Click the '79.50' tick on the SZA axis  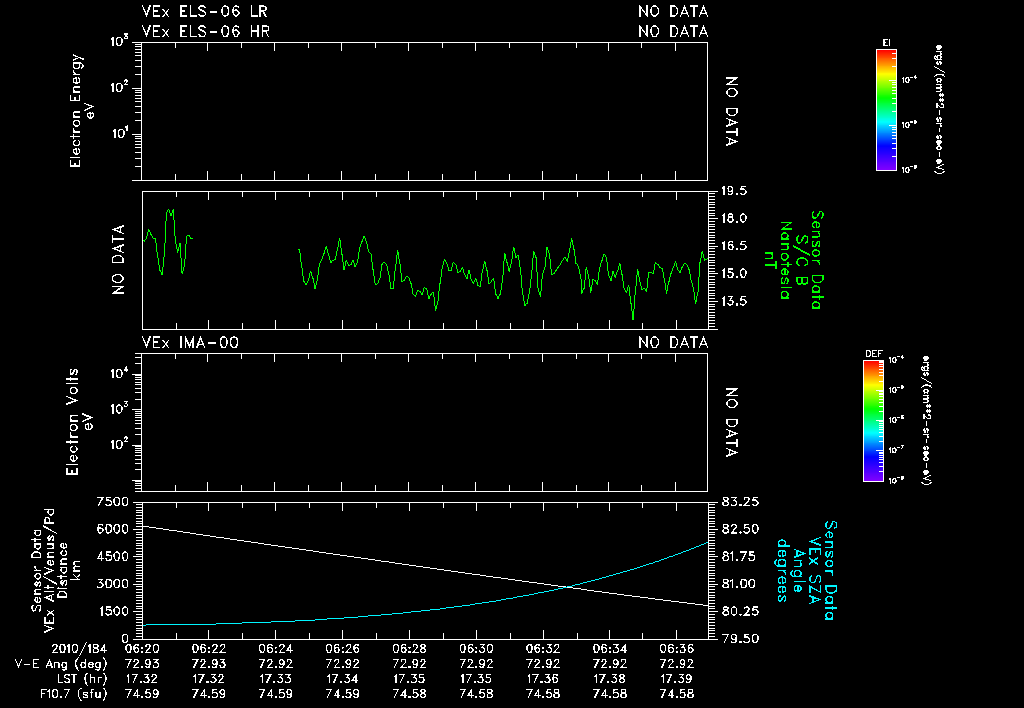[740, 639]
